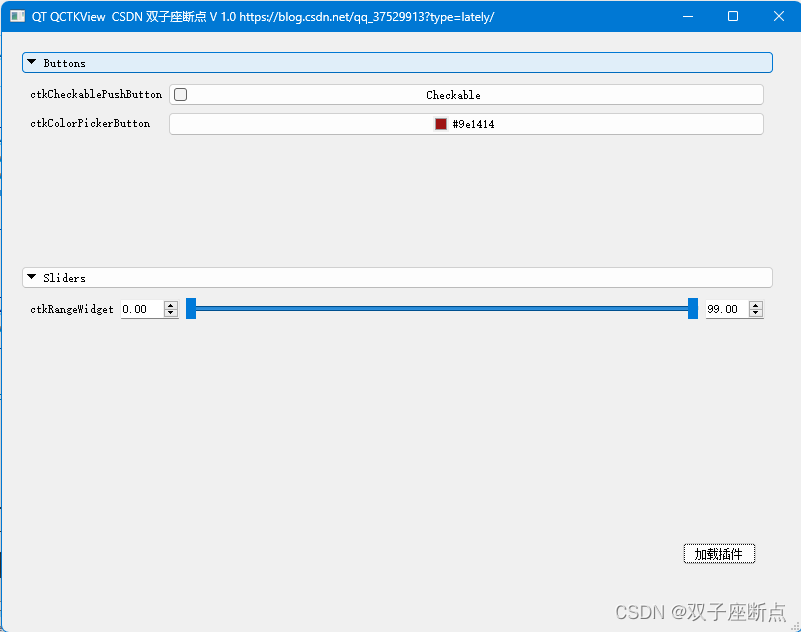
Task: Click the down arrow on the 99.00 spinbox
Action: pyautogui.click(x=756, y=313)
